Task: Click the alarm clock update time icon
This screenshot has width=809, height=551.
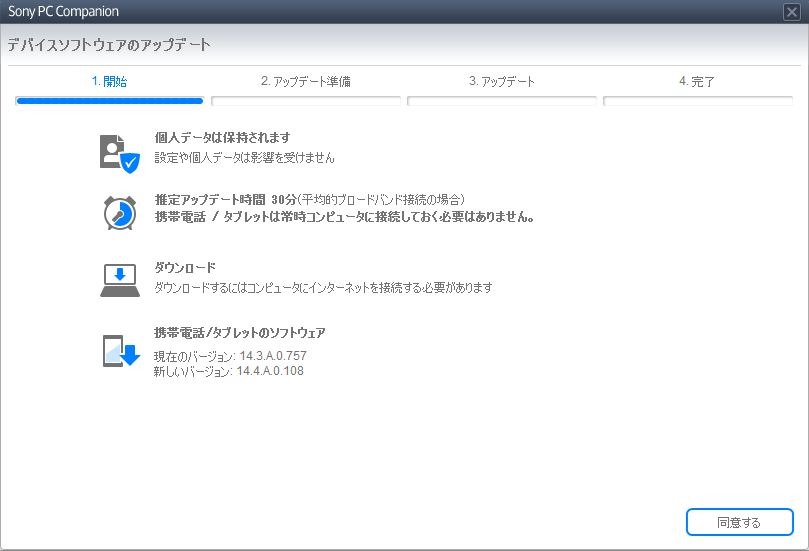Action: click(120, 213)
